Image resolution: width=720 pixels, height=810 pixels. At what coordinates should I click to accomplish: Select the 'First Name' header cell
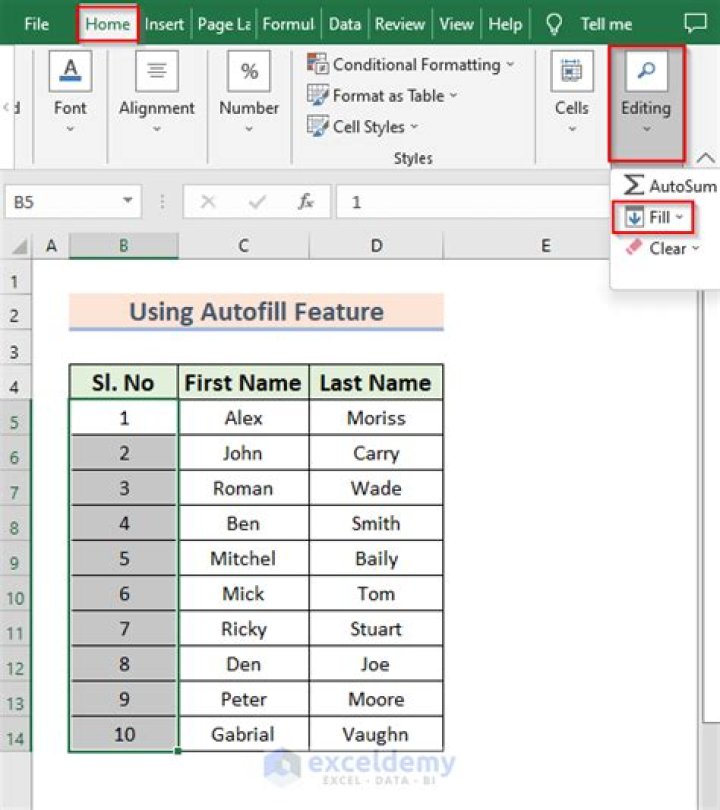243,382
